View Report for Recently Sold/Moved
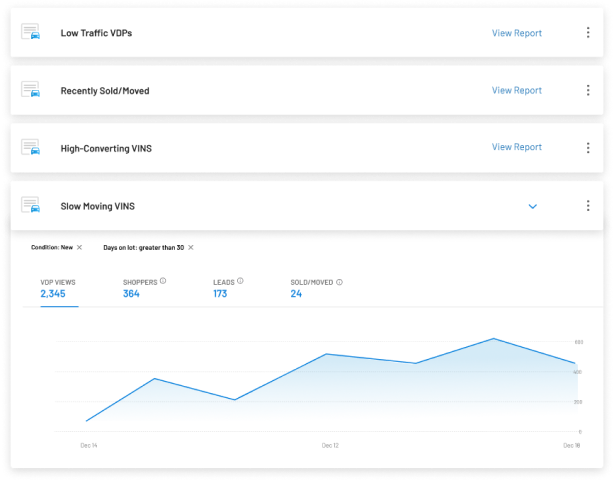Viewport: 614px width, 482px height. pyautogui.click(x=516, y=90)
